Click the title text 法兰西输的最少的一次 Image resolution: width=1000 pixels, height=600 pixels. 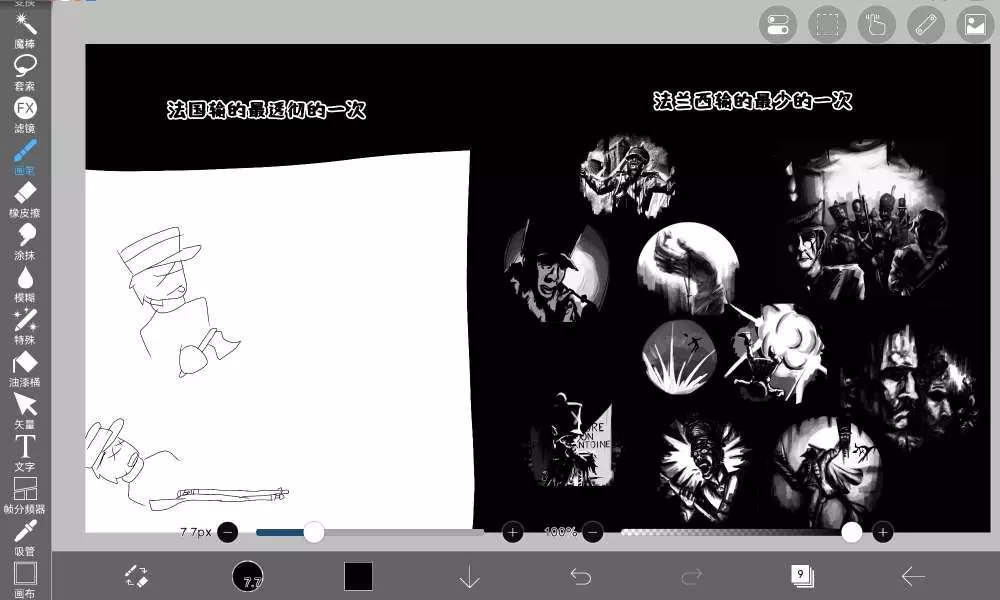coord(753,101)
